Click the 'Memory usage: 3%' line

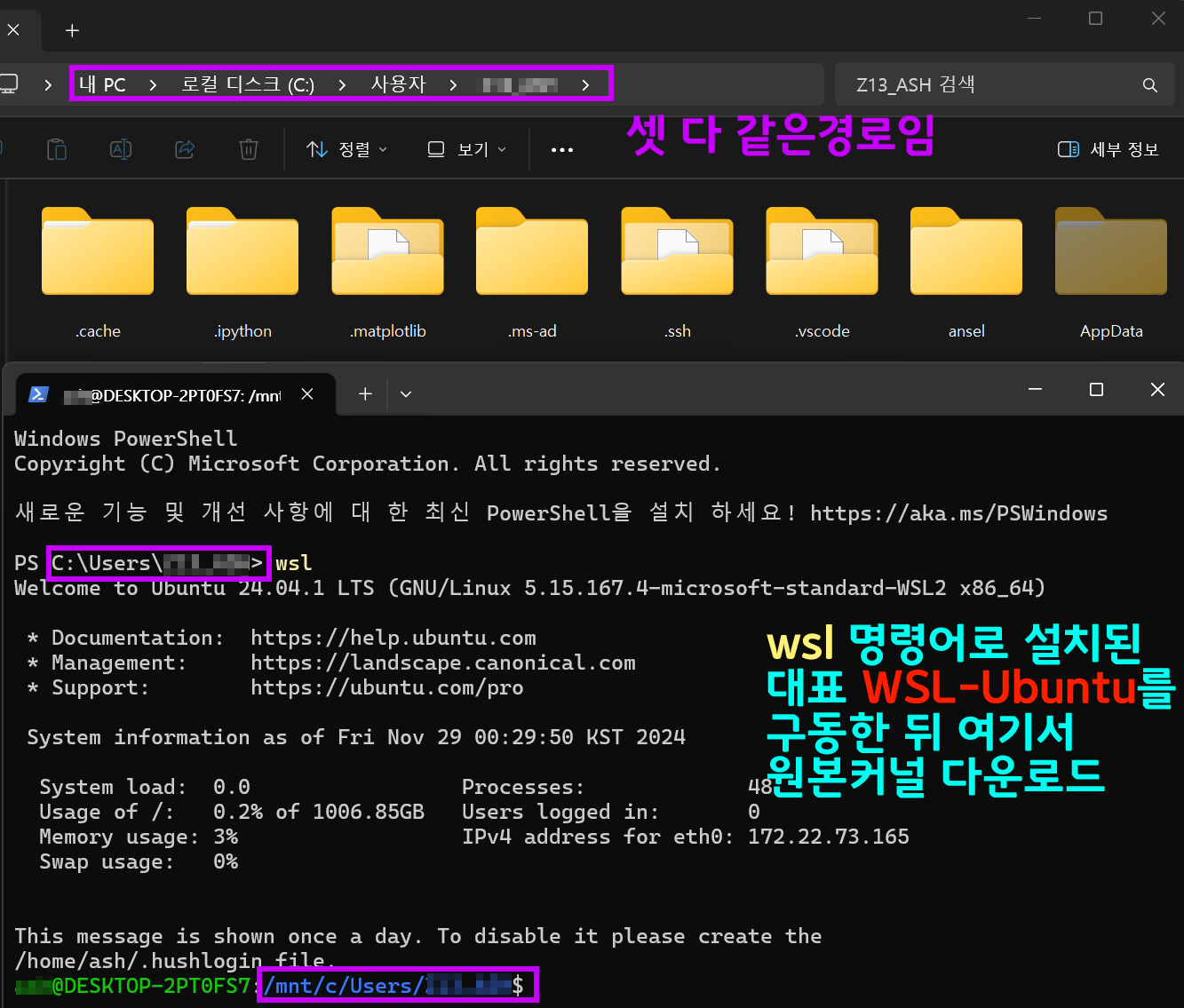point(139,837)
